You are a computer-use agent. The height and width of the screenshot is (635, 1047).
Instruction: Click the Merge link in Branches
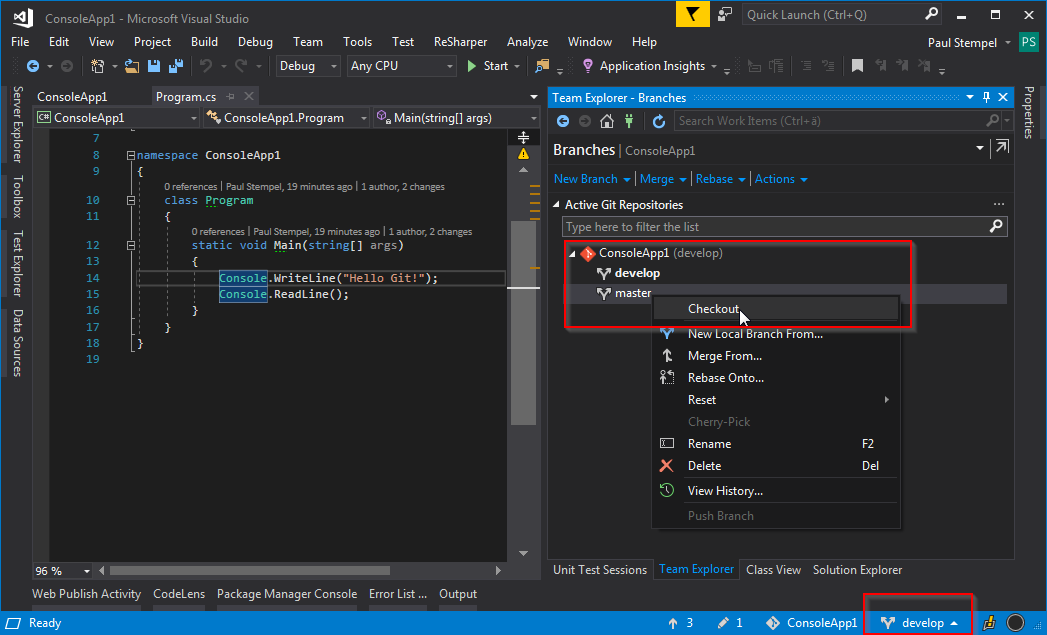[x=657, y=179]
